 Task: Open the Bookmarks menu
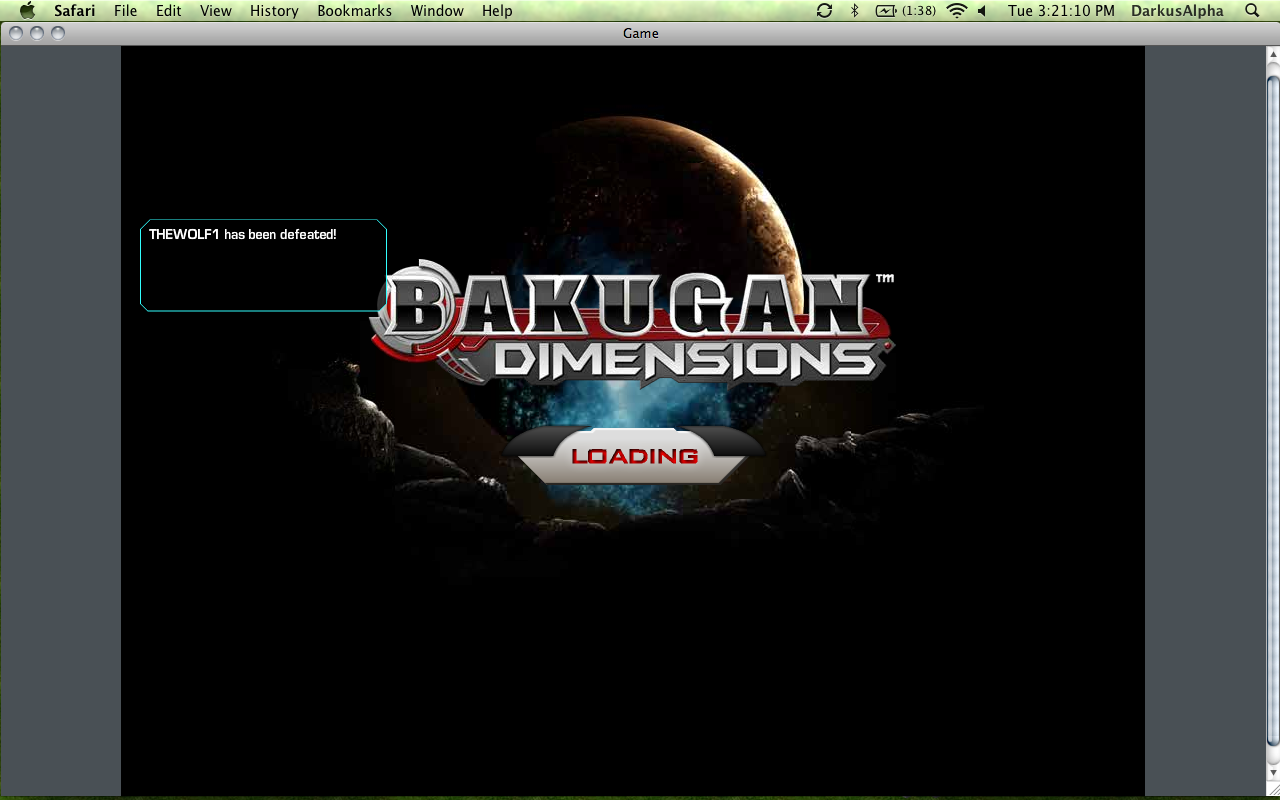click(x=354, y=11)
